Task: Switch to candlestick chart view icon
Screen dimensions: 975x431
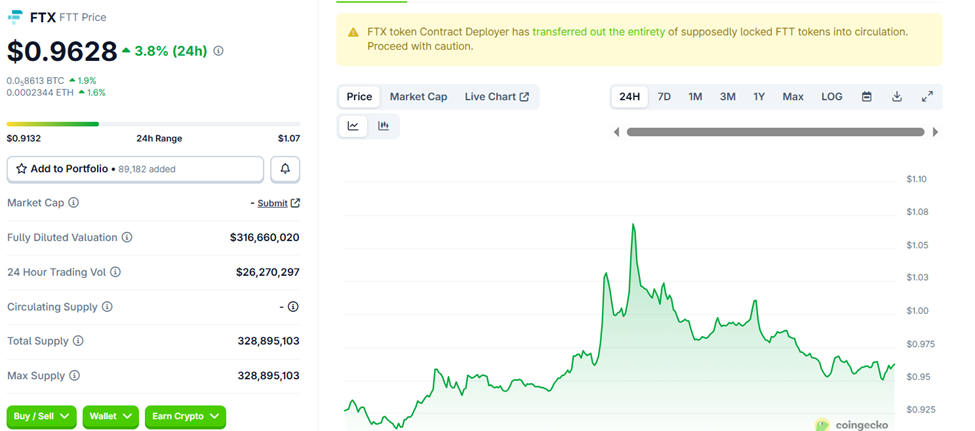Action: [383, 126]
